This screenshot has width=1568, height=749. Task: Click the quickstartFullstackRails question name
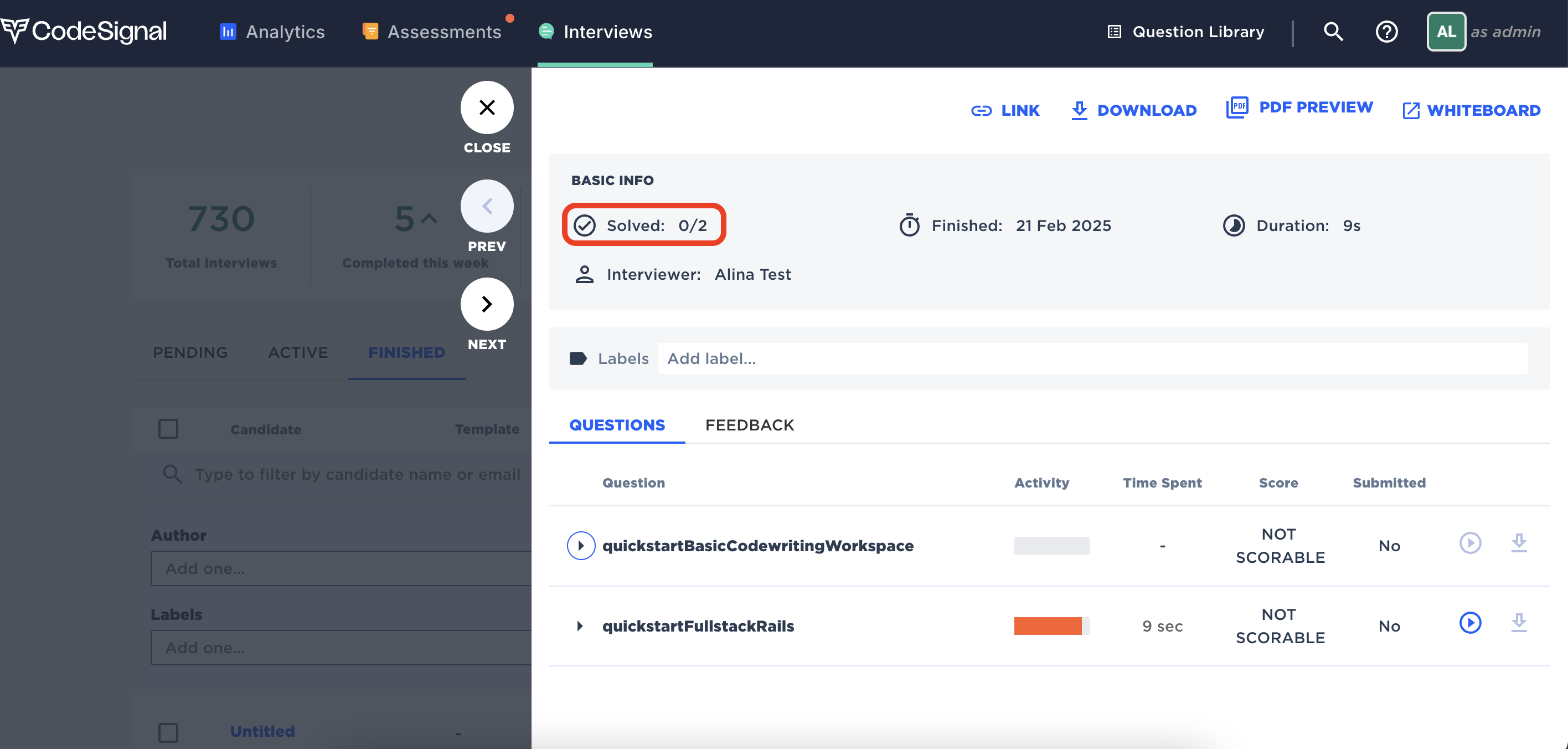click(x=698, y=626)
